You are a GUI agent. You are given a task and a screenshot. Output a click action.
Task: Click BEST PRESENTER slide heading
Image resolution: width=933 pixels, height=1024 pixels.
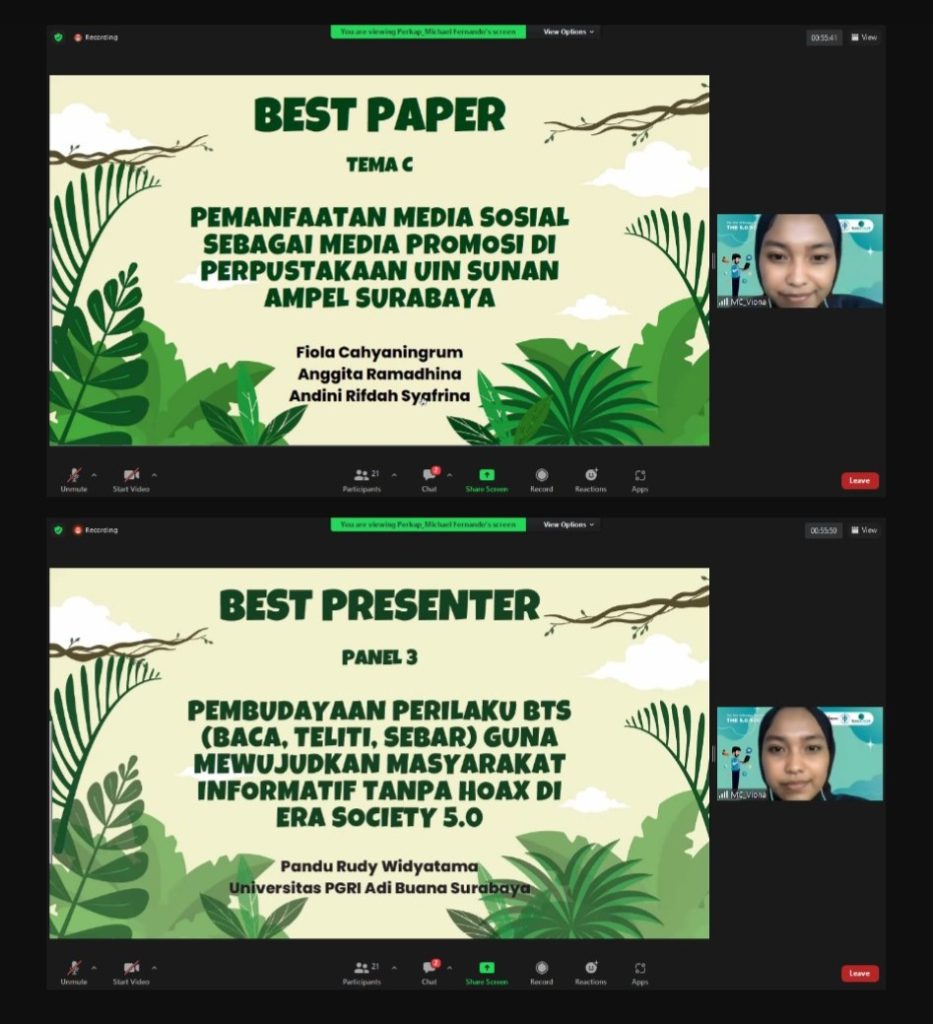[379, 605]
